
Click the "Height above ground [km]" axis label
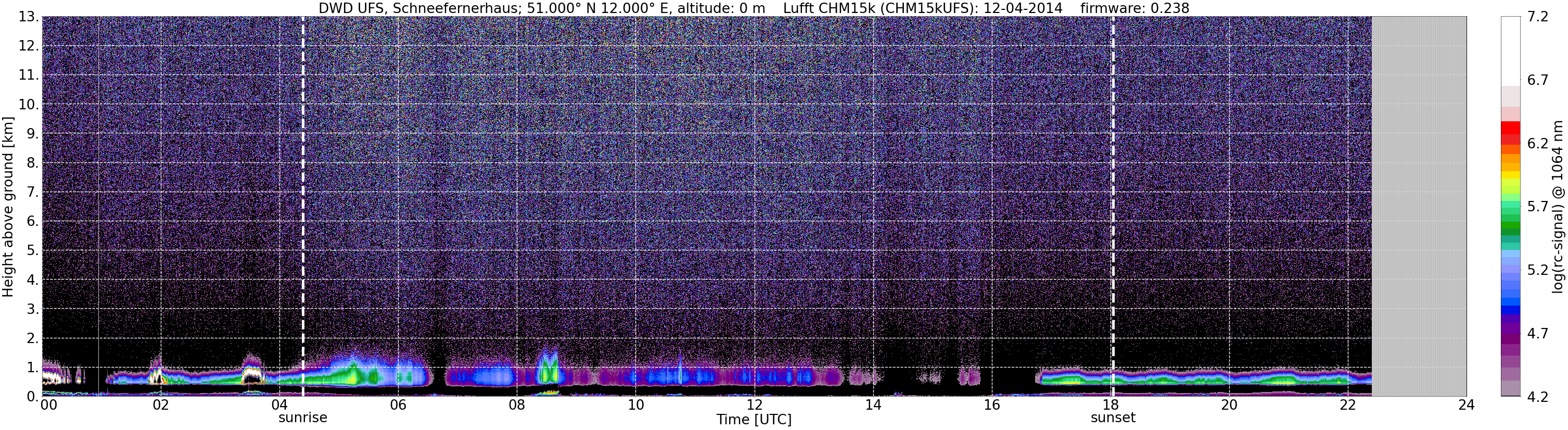(8, 207)
